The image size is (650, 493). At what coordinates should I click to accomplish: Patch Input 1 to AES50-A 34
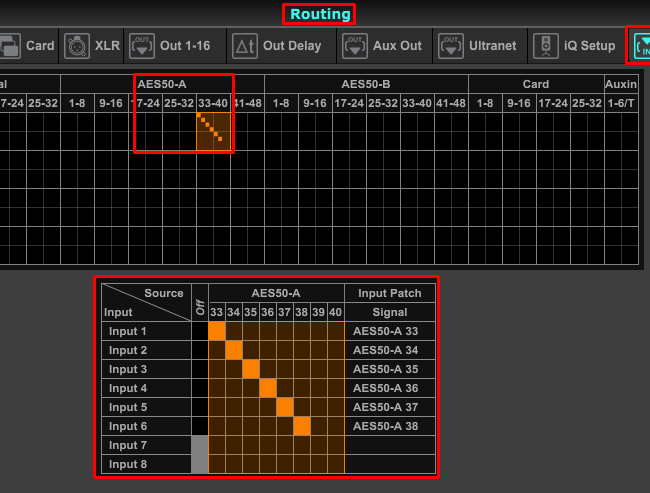[x=234, y=331]
